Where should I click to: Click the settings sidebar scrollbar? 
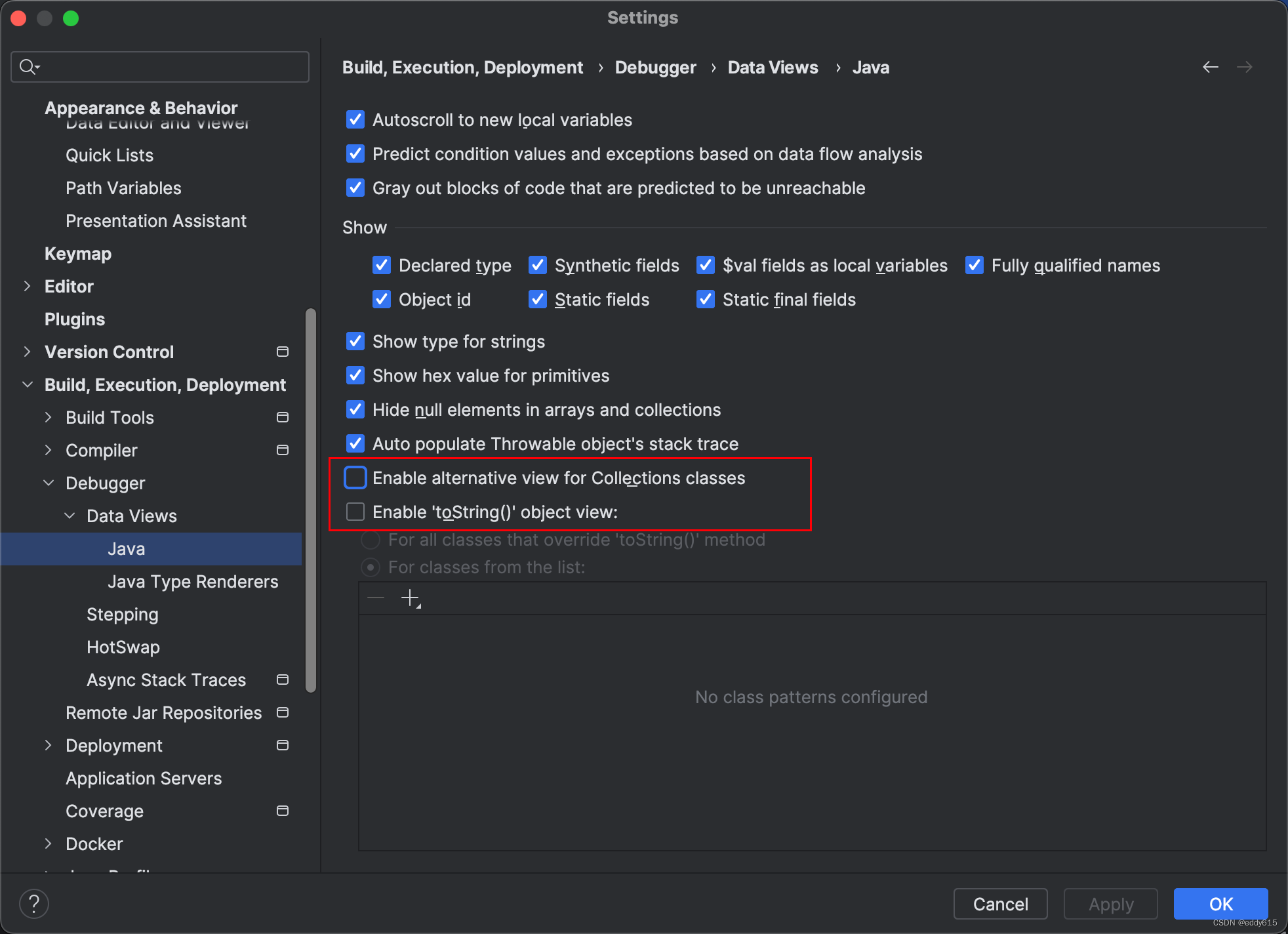(311, 498)
